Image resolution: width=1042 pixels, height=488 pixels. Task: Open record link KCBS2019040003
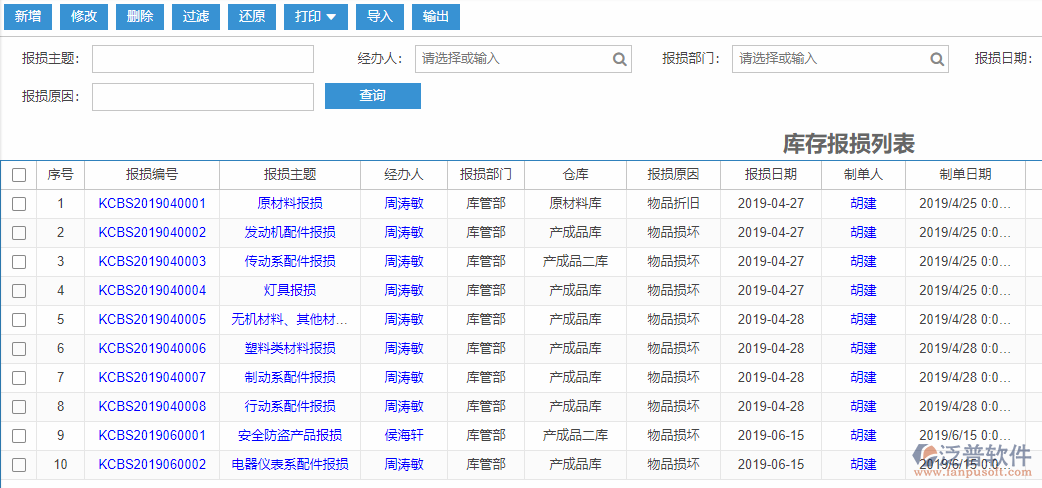tap(152, 261)
